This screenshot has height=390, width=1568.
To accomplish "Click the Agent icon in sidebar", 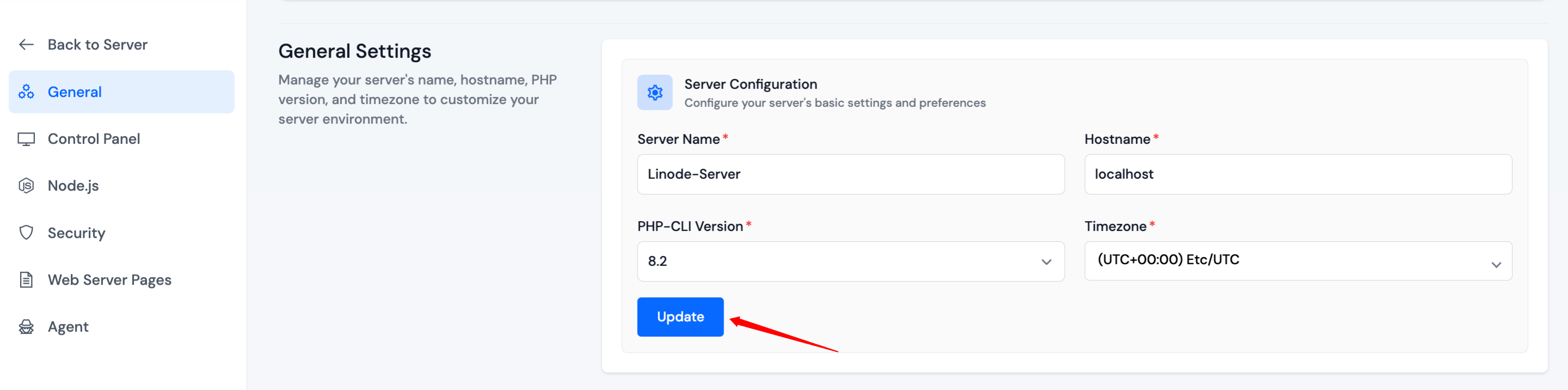I will tap(26, 327).
